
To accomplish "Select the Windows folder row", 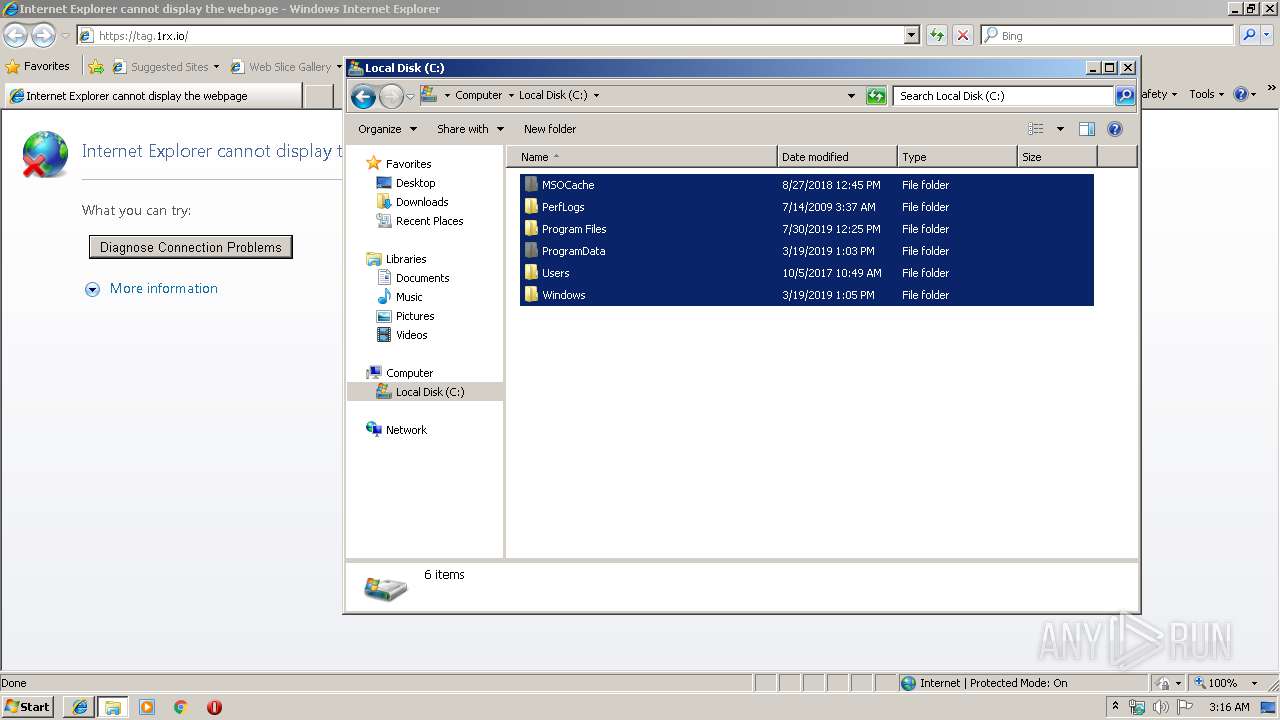I will (807, 295).
